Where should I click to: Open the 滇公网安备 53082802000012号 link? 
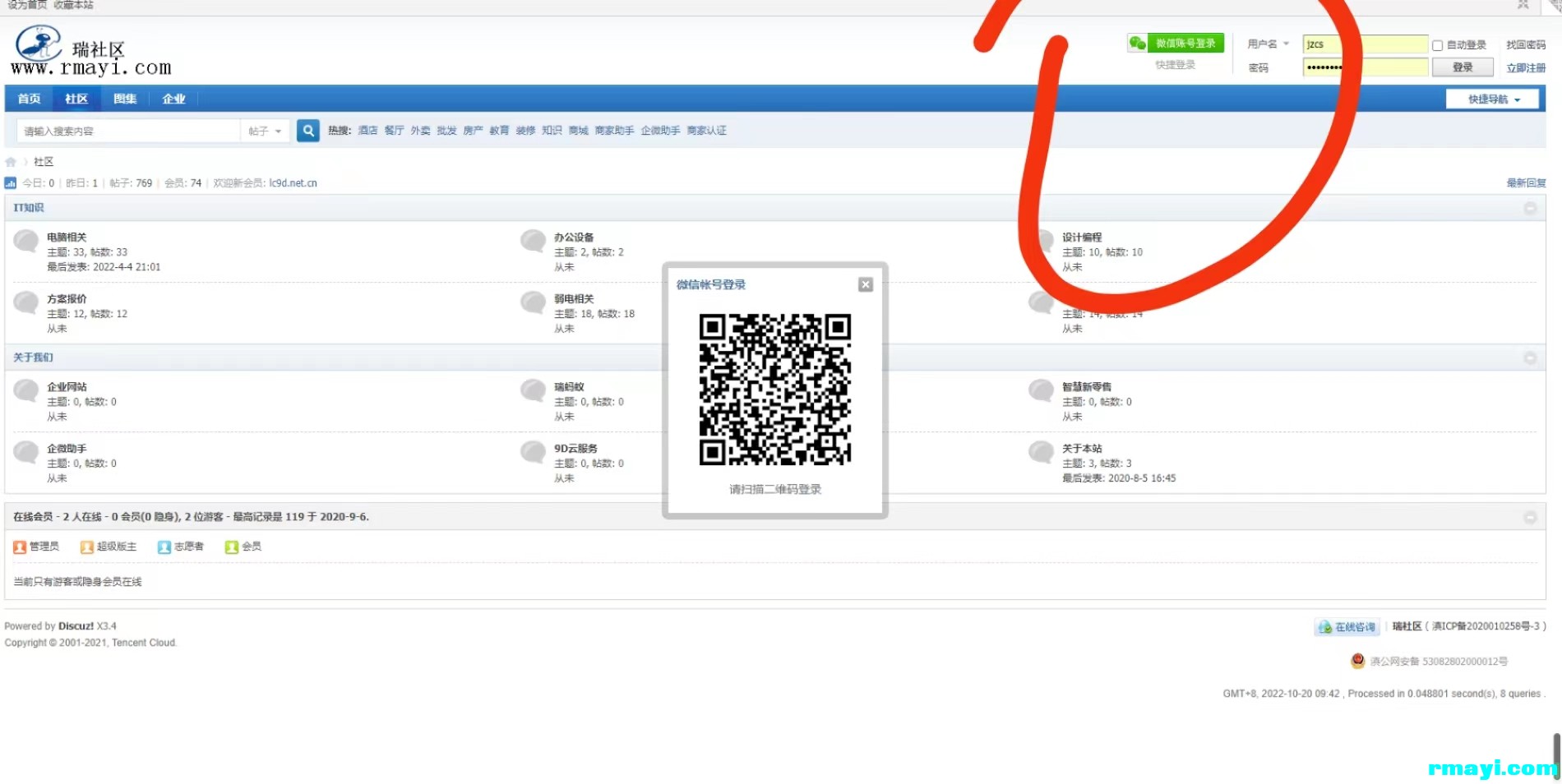coord(1439,662)
